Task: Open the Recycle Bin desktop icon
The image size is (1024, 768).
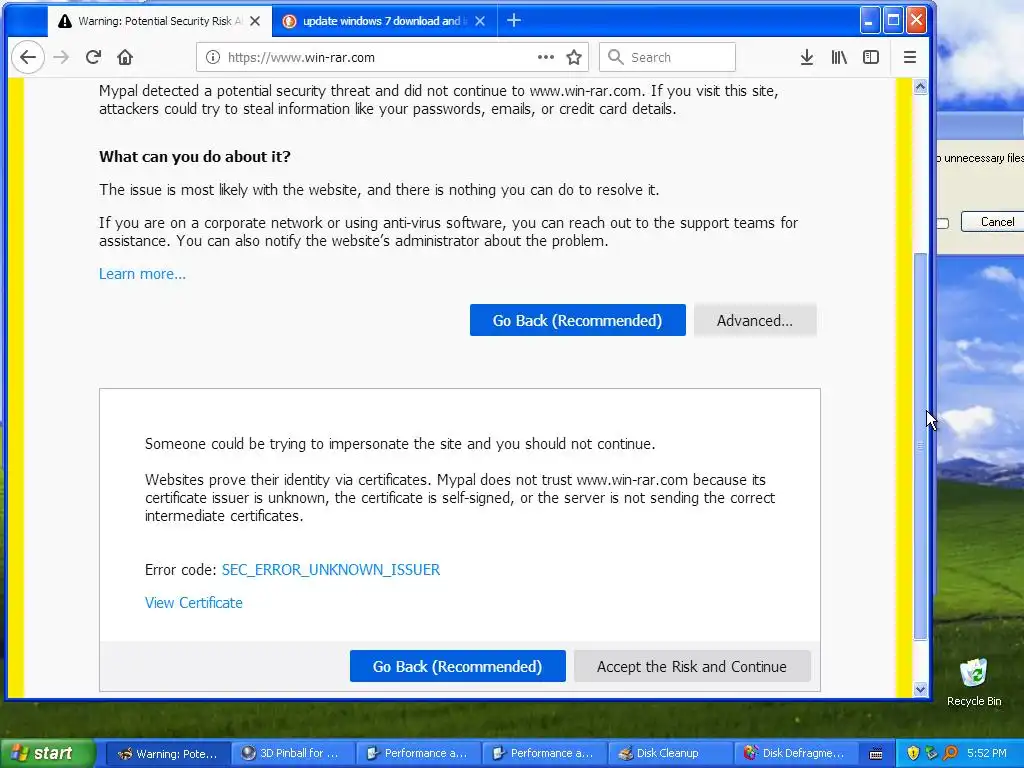Action: click(974, 682)
